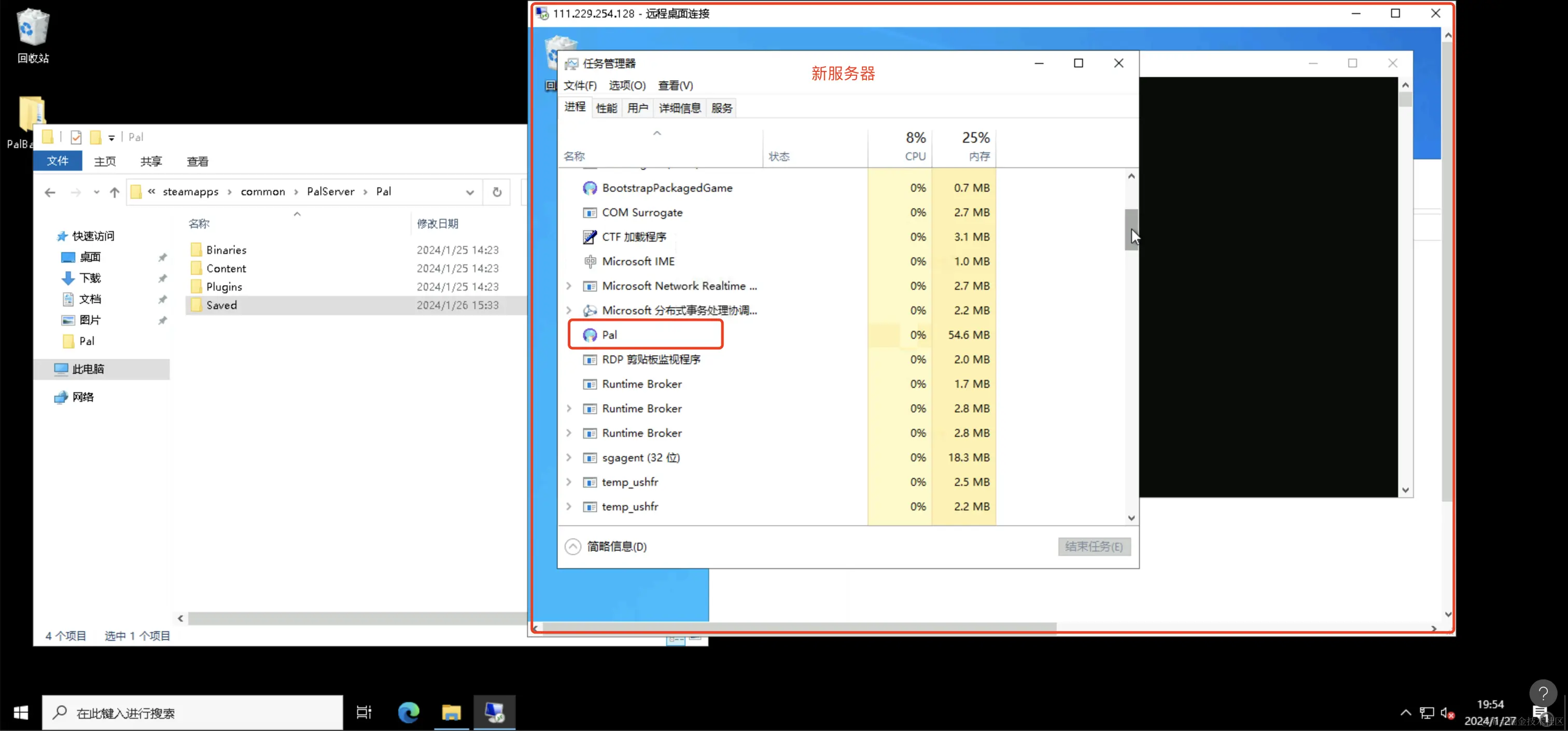Open the 主页 ribbon tab
The width and height of the screenshot is (1568, 731).
105,161
